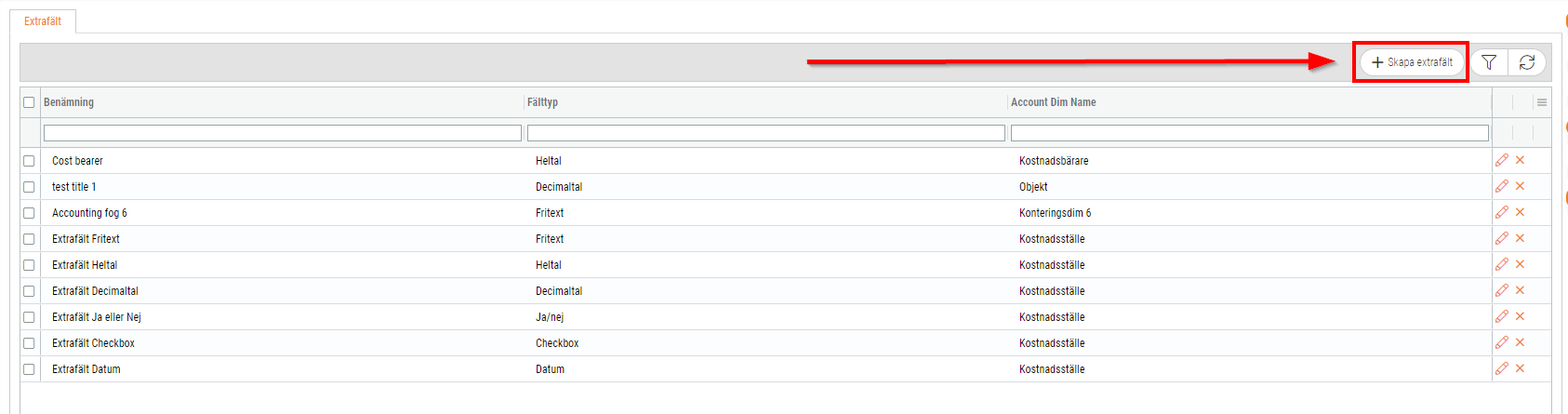Switch to the Extrafält tab
The height and width of the screenshot is (414, 1568).
pyautogui.click(x=43, y=21)
